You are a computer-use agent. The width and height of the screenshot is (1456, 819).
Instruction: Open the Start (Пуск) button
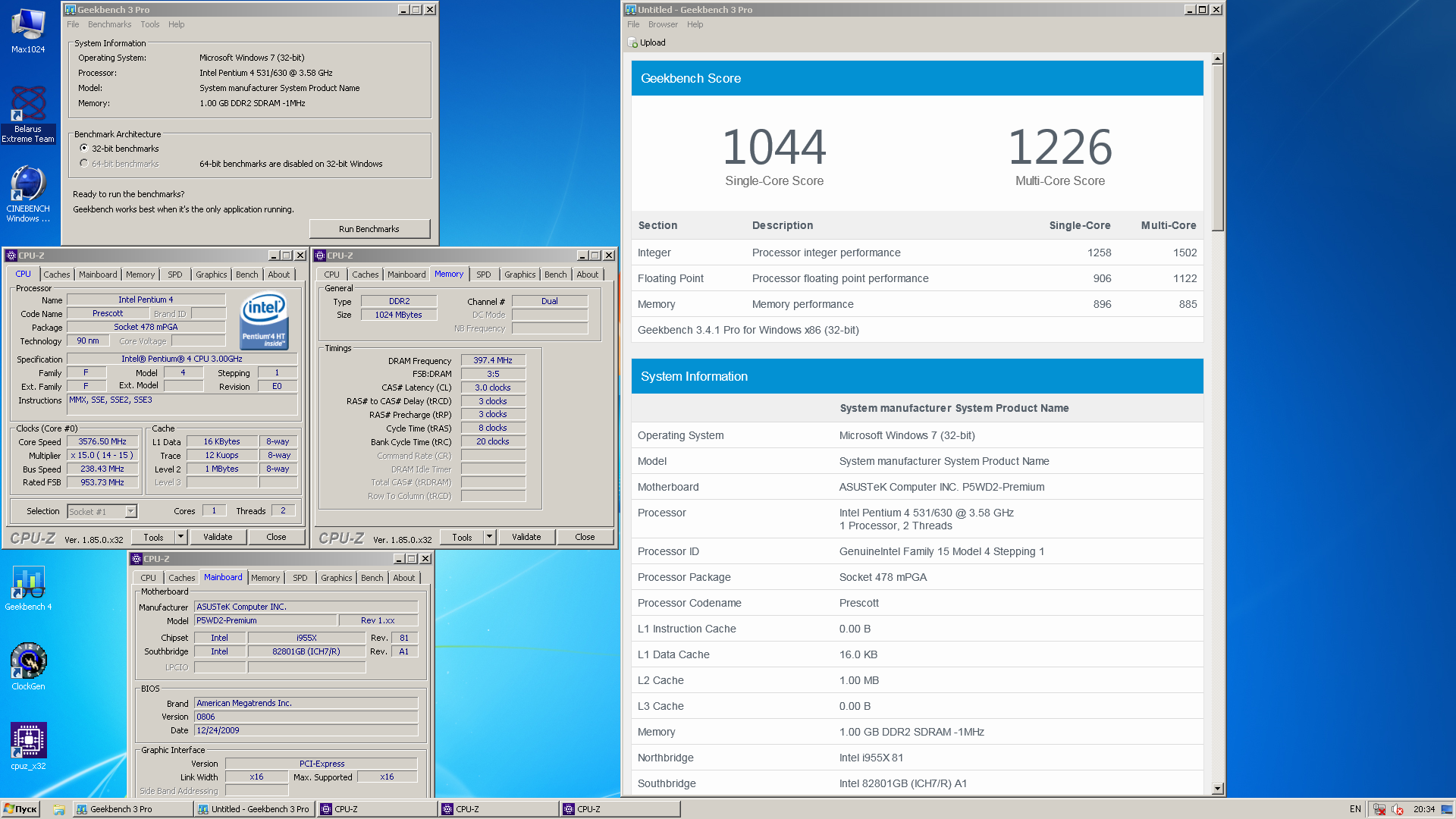coord(20,809)
